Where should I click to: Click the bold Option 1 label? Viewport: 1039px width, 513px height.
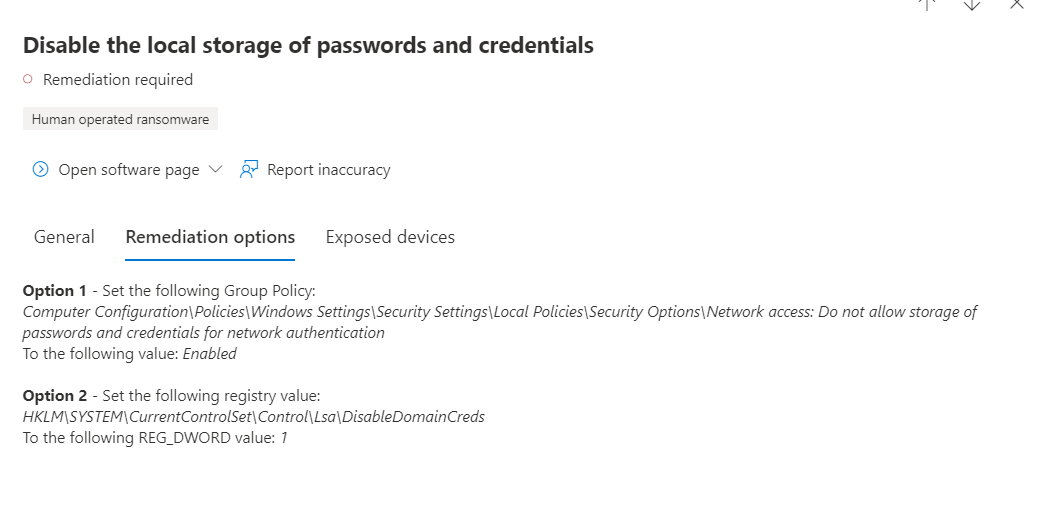pos(54,291)
